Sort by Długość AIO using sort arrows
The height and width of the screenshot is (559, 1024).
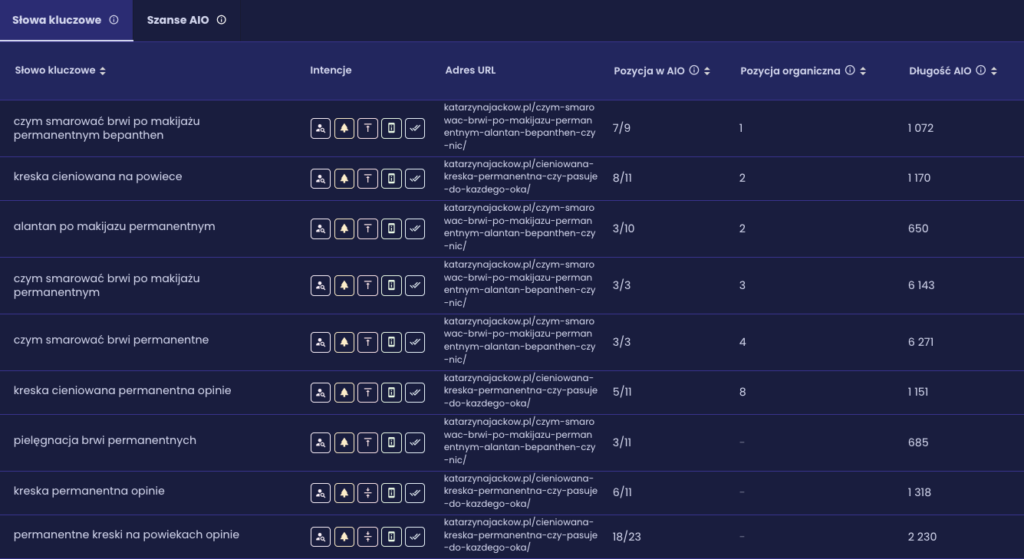pyautogui.click(x=993, y=71)
